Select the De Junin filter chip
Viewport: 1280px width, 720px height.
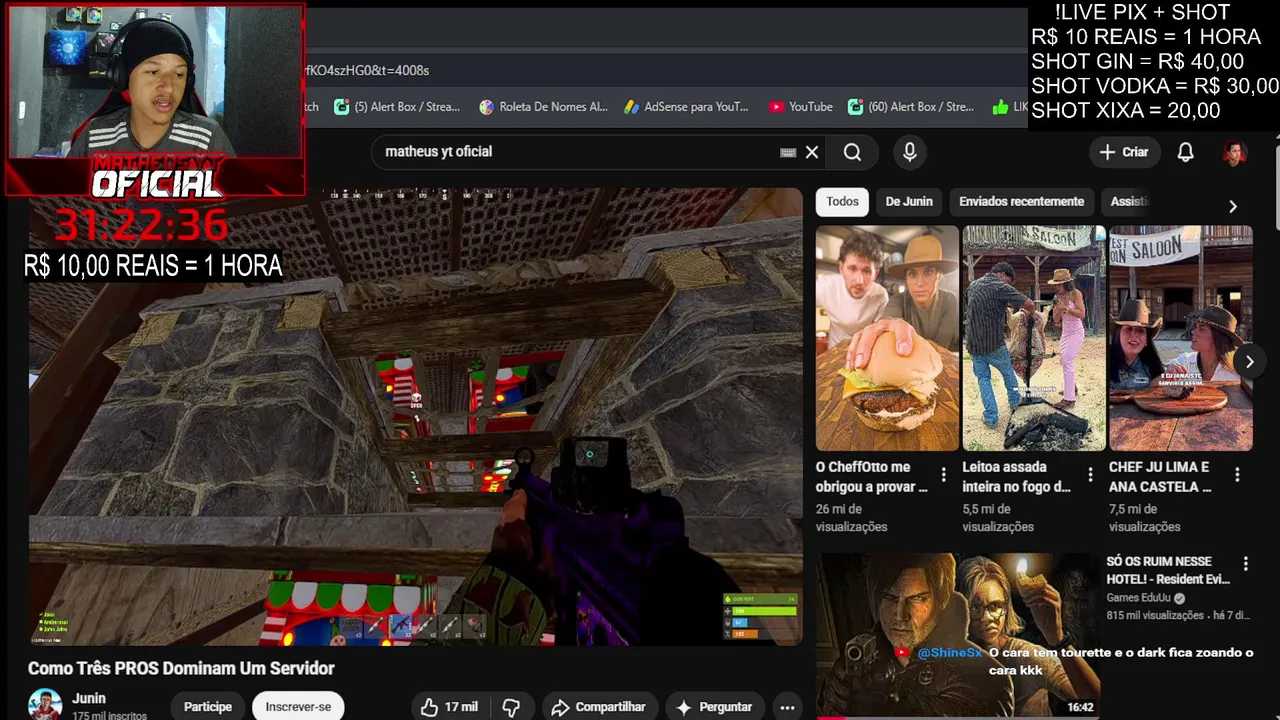(908, 201)
